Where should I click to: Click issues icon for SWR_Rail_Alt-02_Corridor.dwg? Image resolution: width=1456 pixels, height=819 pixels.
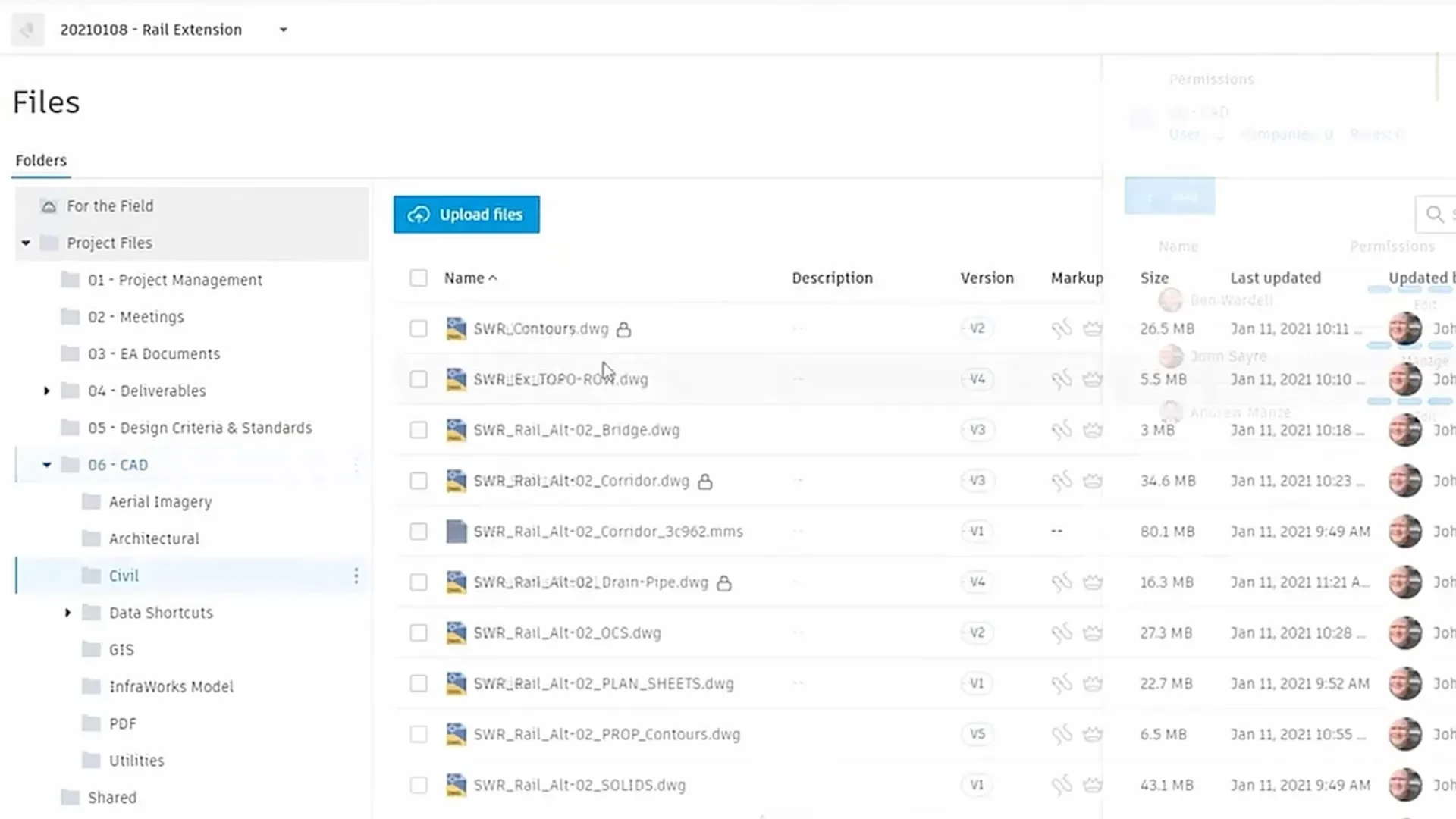[1092, 482]
